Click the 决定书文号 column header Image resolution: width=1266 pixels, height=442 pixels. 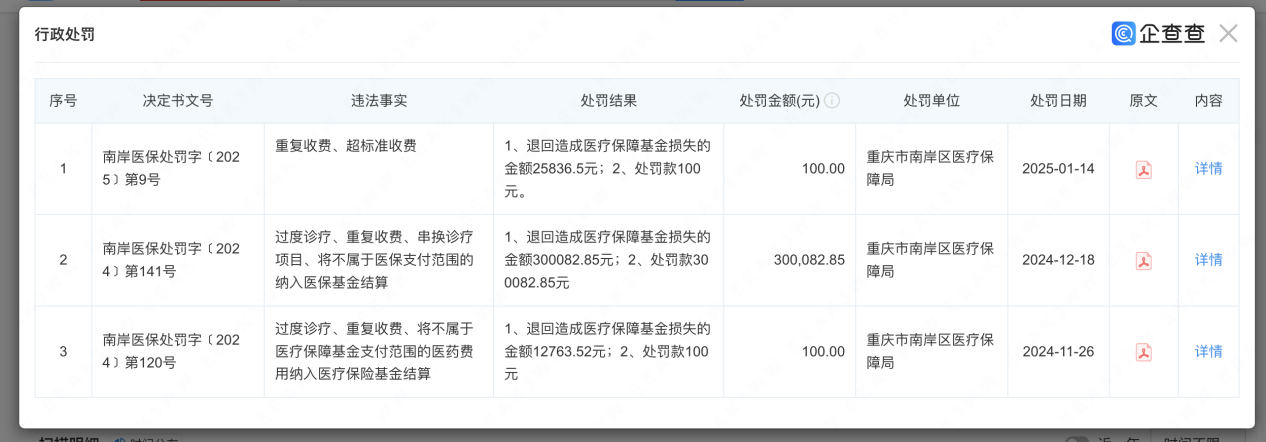pyautogui.click(x=178, y=101)
